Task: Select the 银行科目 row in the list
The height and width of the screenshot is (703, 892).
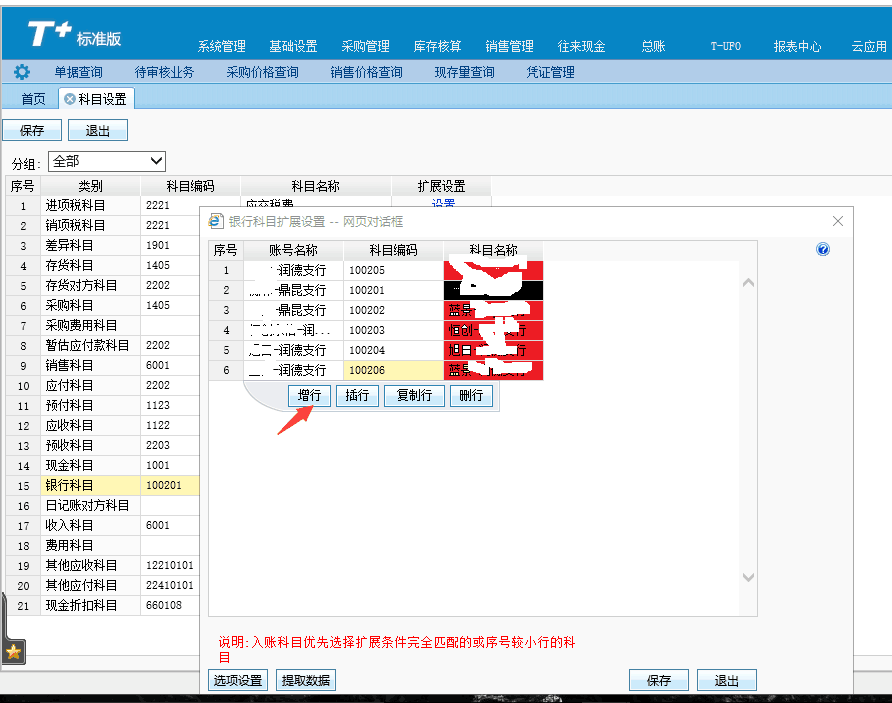Action: point(102,485)
